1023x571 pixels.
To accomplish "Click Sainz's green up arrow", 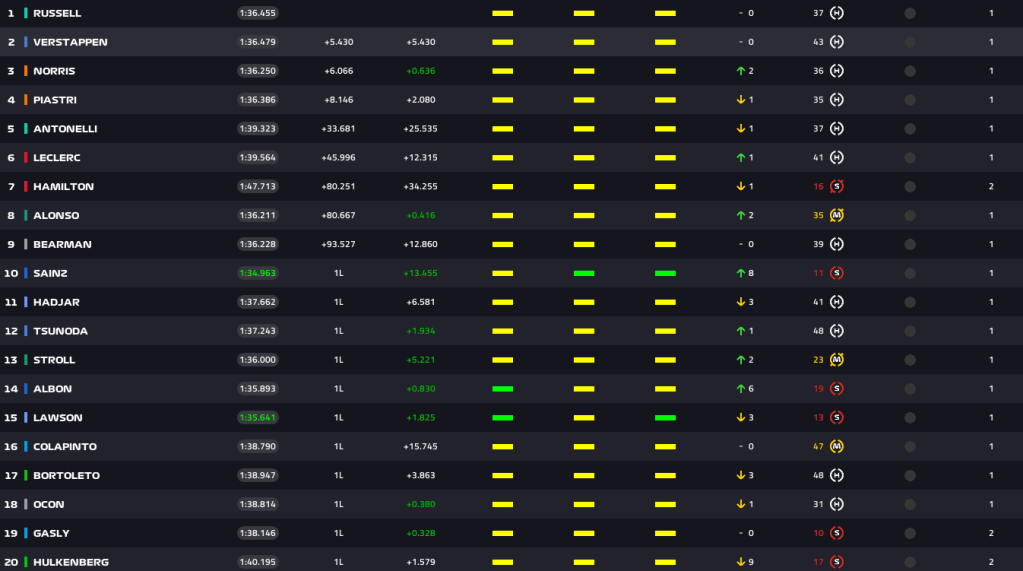I will pos(741,273).
